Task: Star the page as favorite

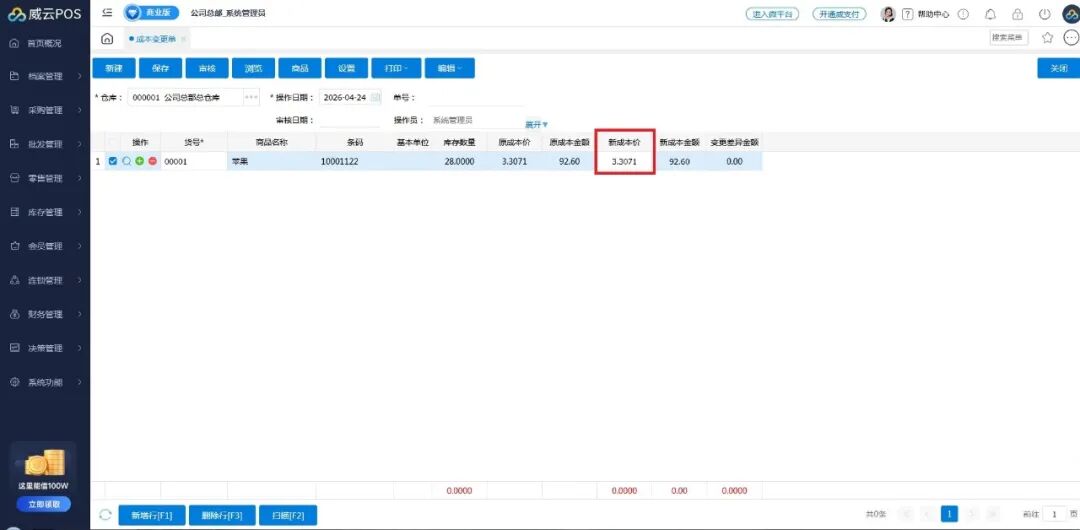Action: pyautogui.click(x=1048, y=38)
